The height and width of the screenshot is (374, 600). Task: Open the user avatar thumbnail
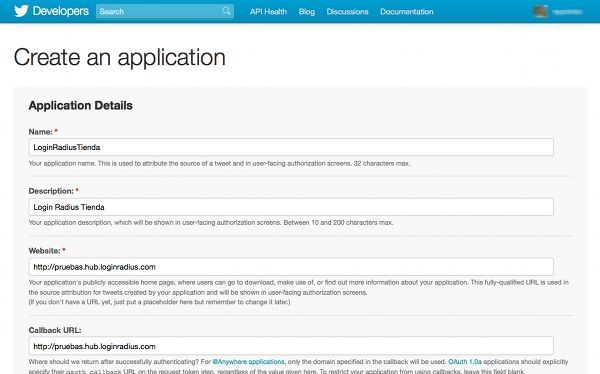pos(540,11)
